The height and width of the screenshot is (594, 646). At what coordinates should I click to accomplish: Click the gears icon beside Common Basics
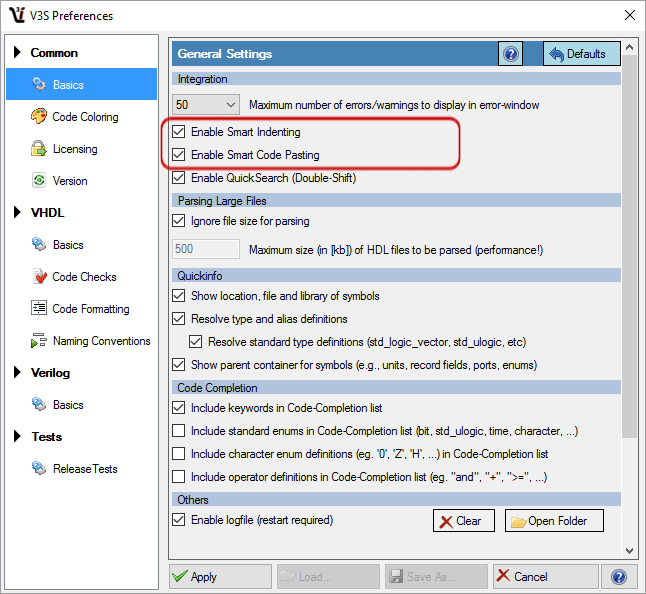(39, 84)
